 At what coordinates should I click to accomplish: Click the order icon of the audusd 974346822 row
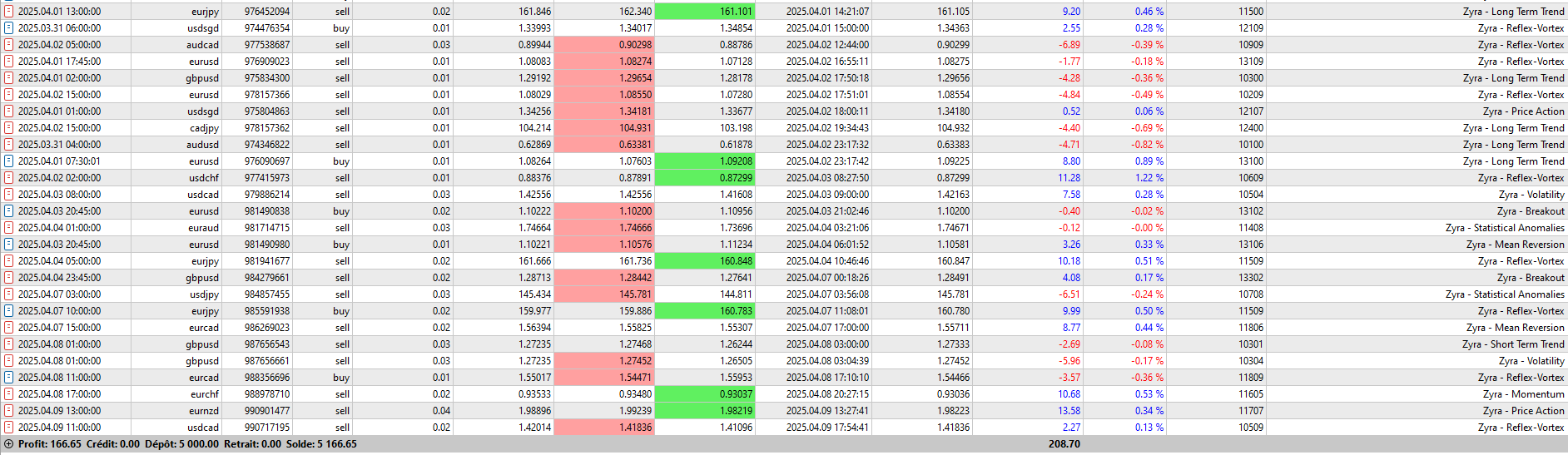(x=9, y=145)
